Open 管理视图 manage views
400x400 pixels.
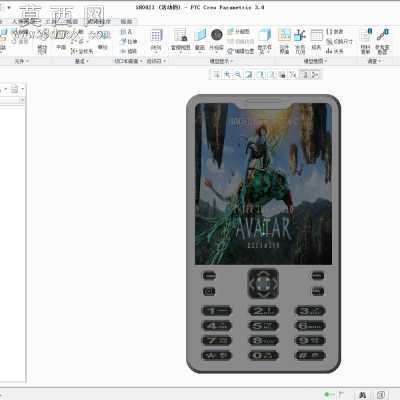tap(180, 40)
